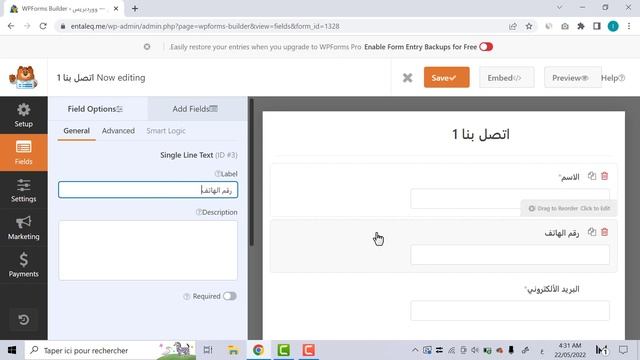Image resolution: width=640 pixels, height=360 pixels.
Task: Click the Description textarea
Action: tap(148, 251)
